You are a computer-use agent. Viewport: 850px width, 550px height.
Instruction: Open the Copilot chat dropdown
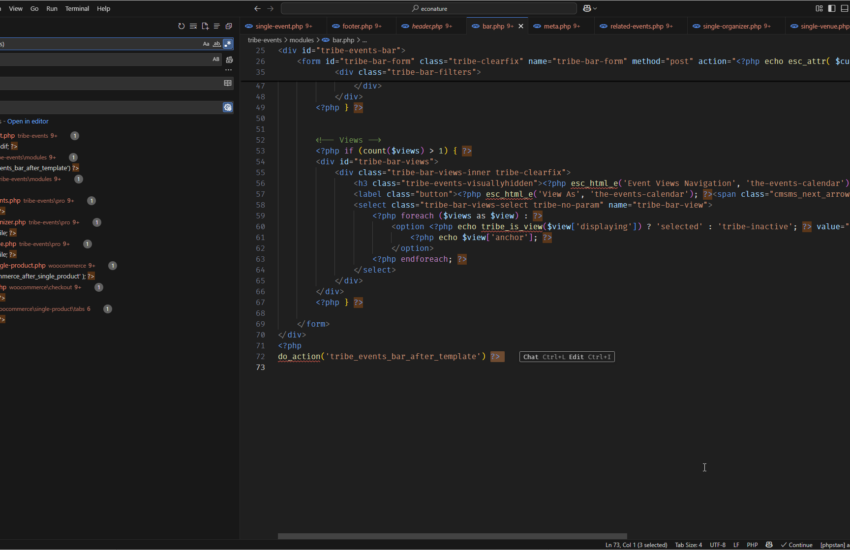[590, 9]
